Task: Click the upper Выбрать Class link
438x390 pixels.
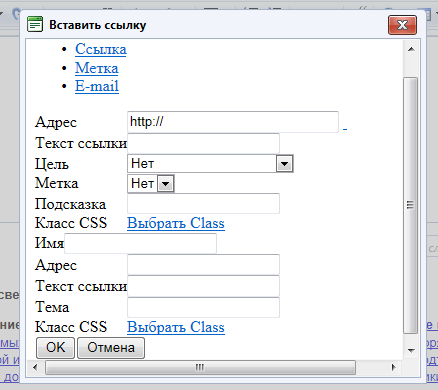Action: [176, 223]
